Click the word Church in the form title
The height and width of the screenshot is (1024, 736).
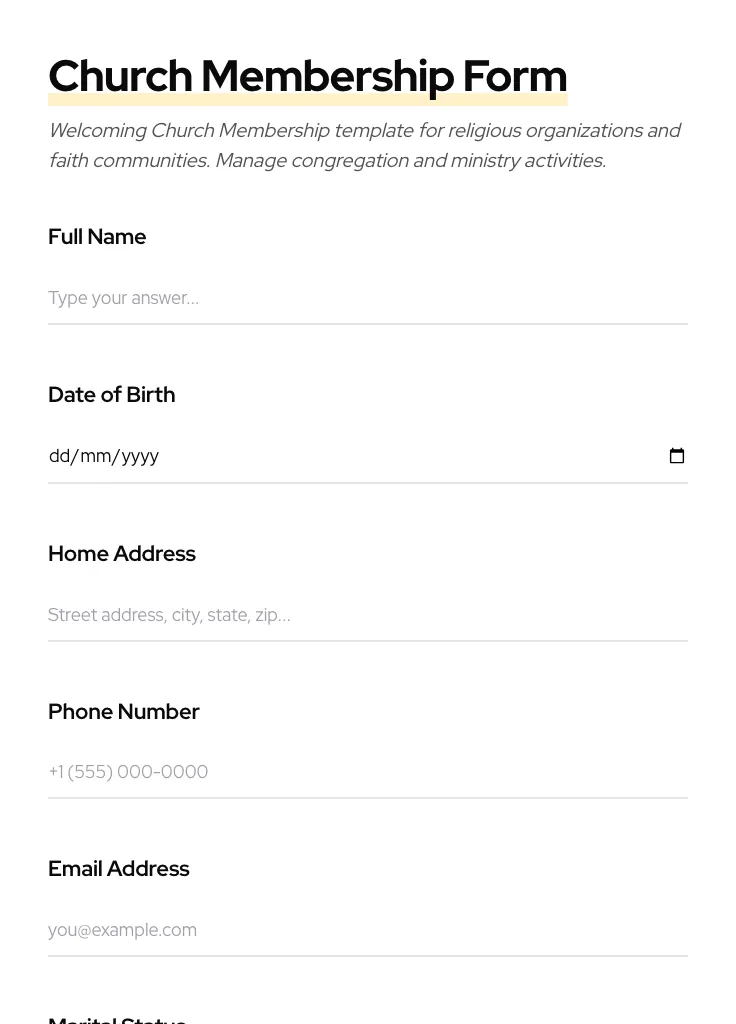pos(120,76)
